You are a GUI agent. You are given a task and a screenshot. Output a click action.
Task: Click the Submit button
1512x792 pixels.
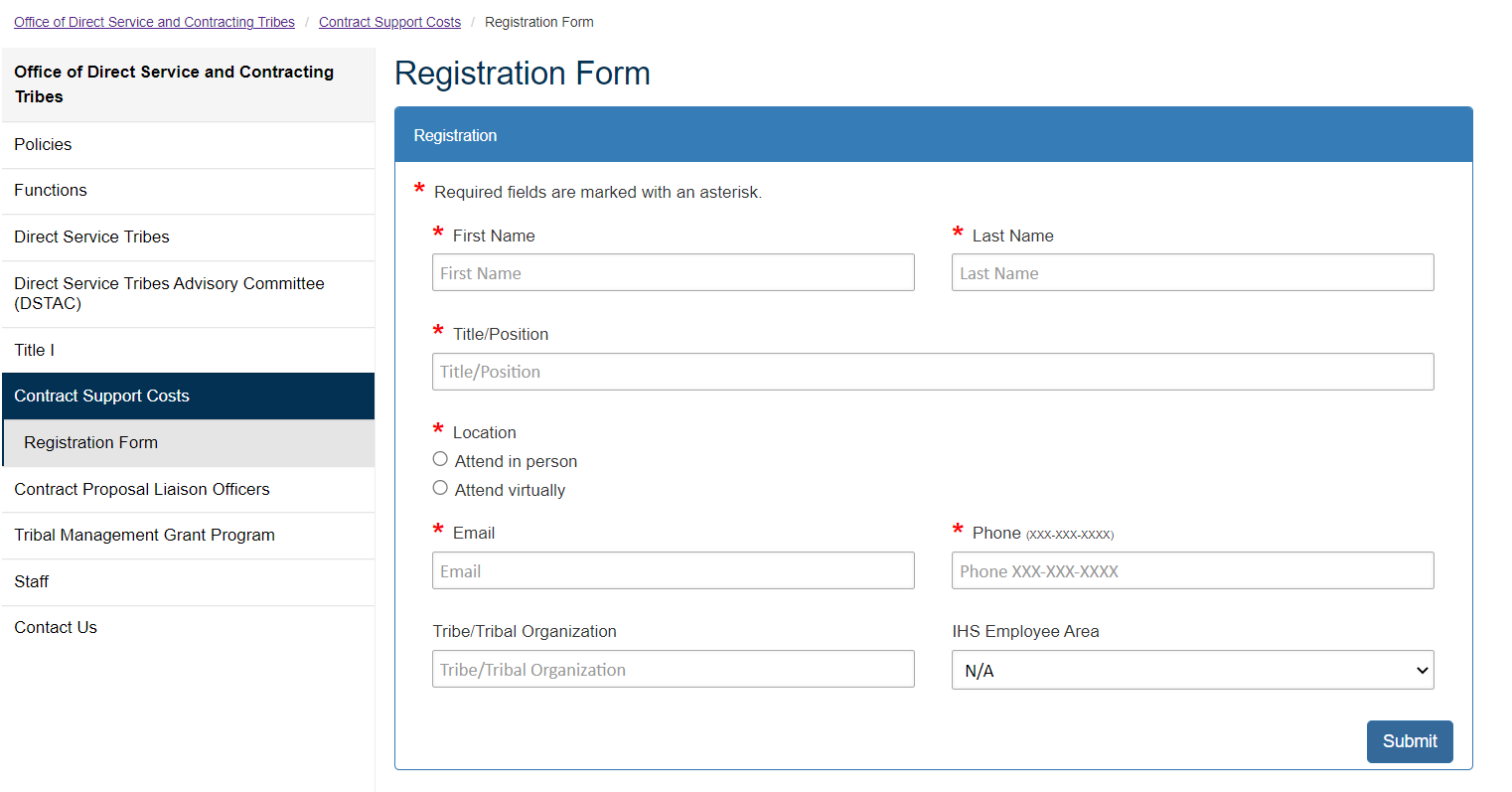coord(1409,741)
